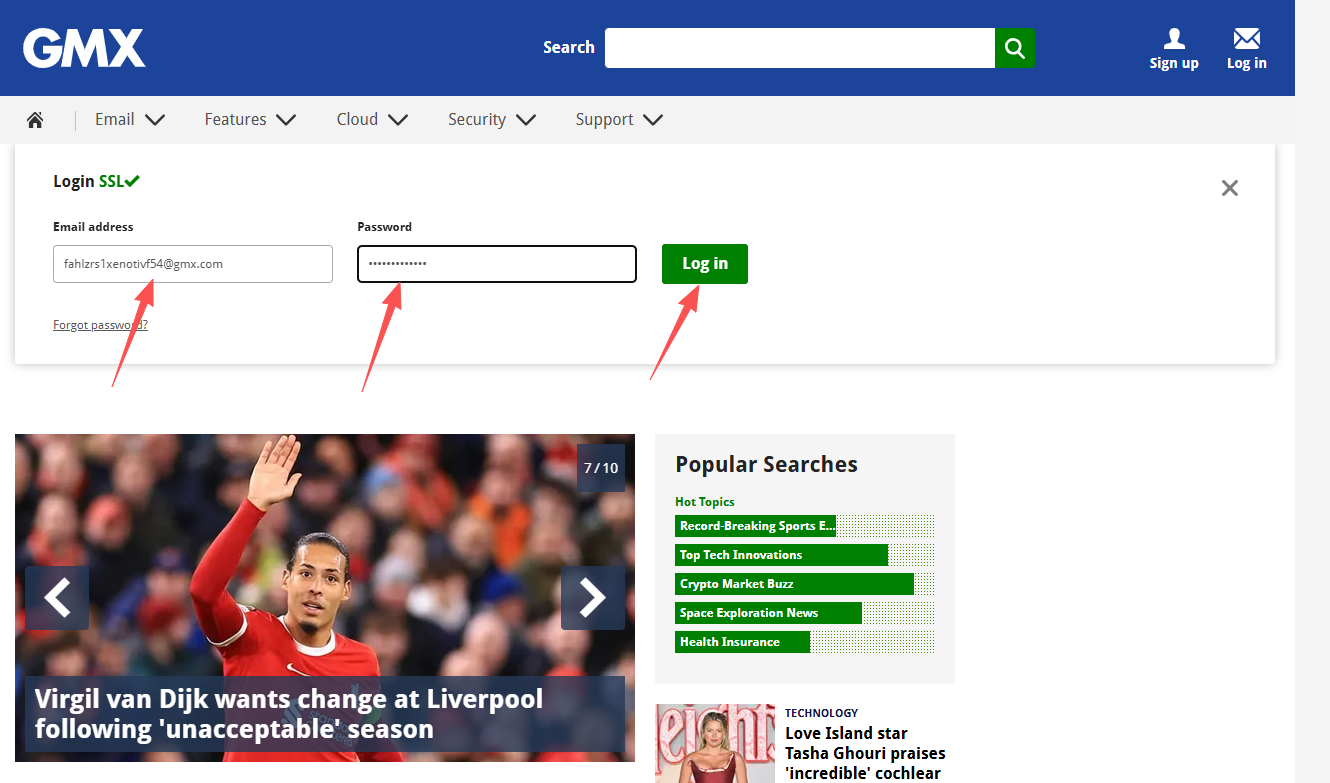Expand the Email menu
Screen dimensions: 1330x783
[130, 120]
